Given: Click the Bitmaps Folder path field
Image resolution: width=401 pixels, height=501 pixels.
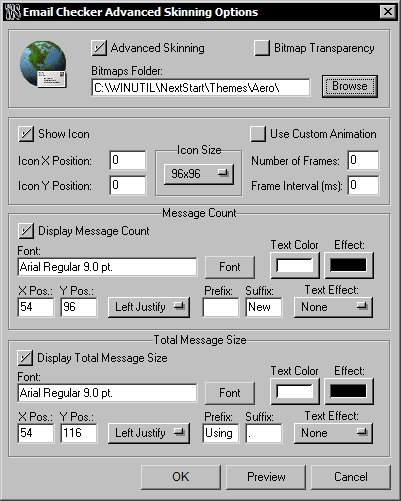Looking at the screenshot, I should [x=201, y=88].
